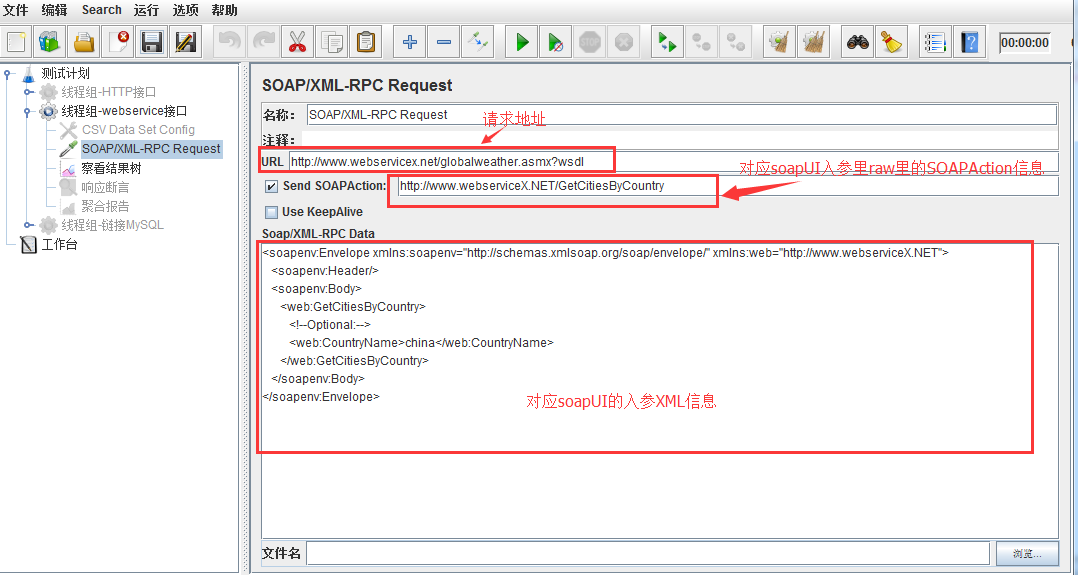Select SOAP/XML-RPC Request tree item
Image resolution: width=1078 pixels, height=575 pixels.
151,149
